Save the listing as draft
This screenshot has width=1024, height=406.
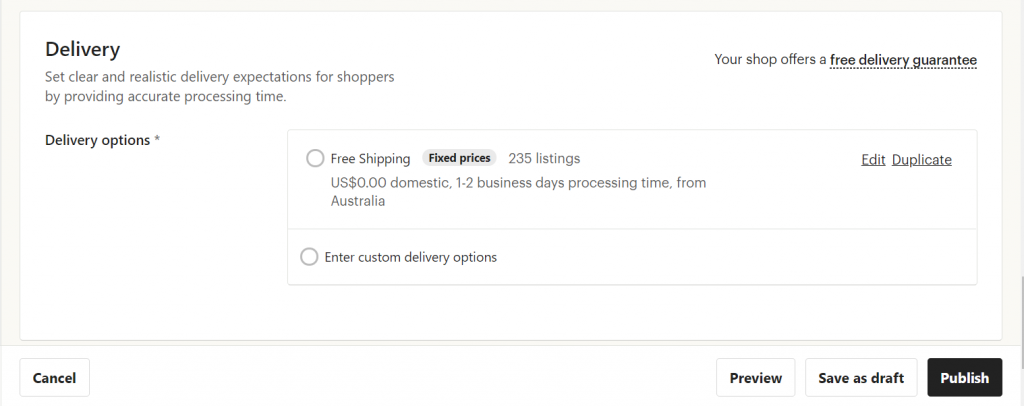tap(861, 377)
